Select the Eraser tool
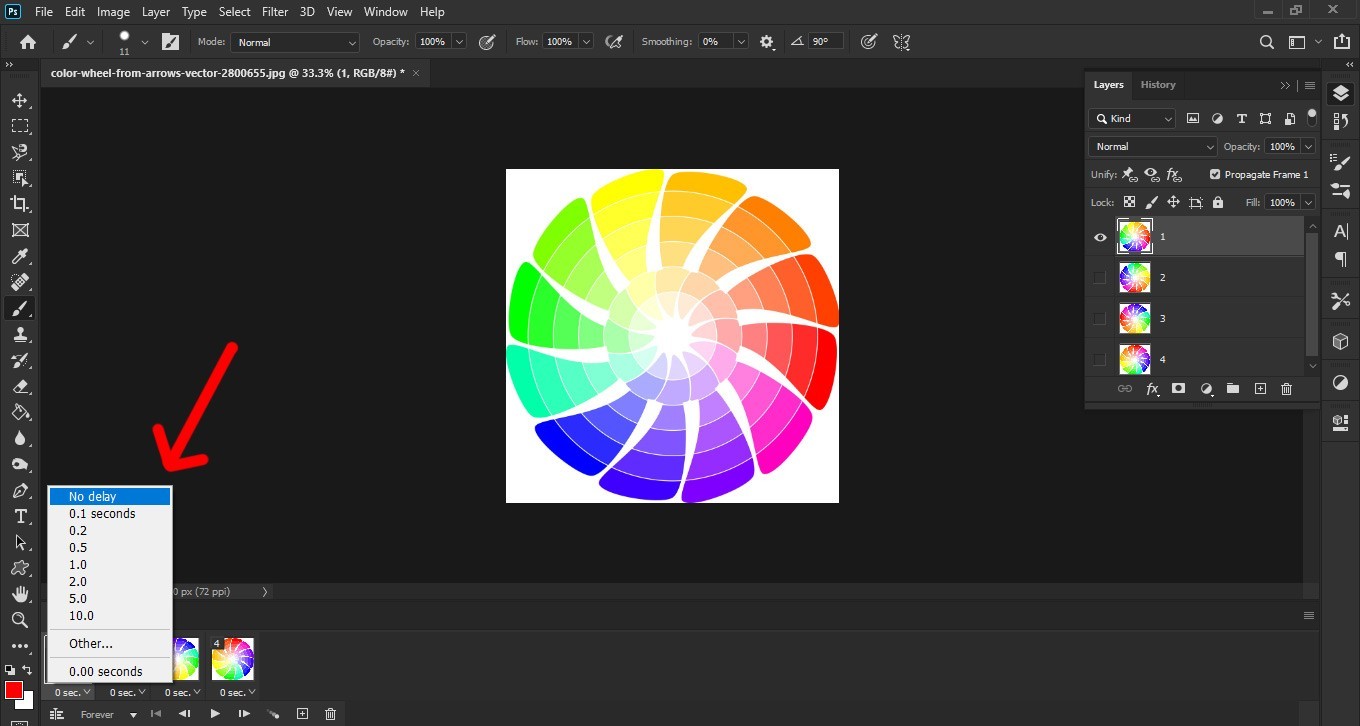 [19, 386]
